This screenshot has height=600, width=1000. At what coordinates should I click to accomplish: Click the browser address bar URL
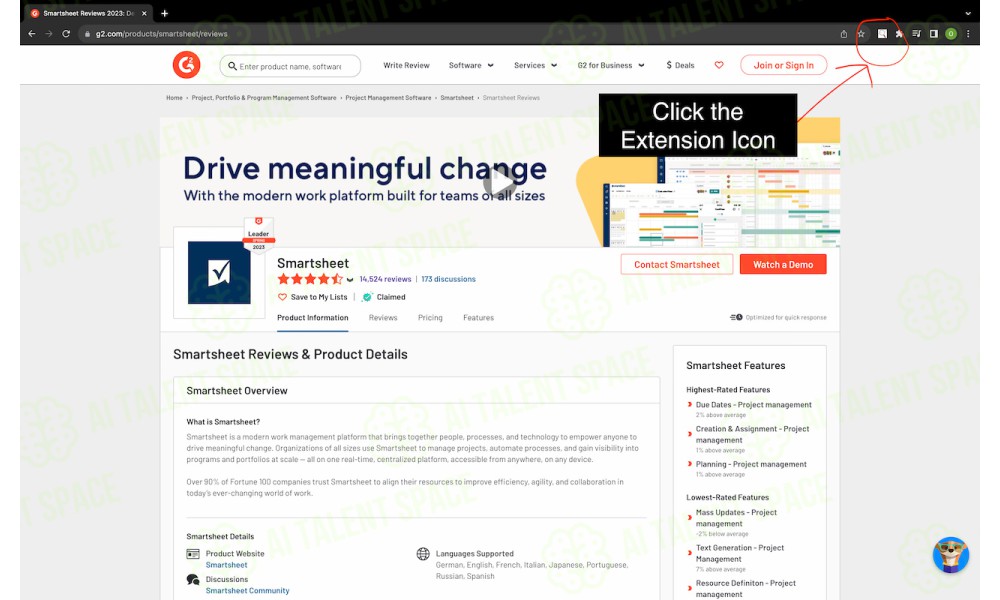tap(161, 34)
